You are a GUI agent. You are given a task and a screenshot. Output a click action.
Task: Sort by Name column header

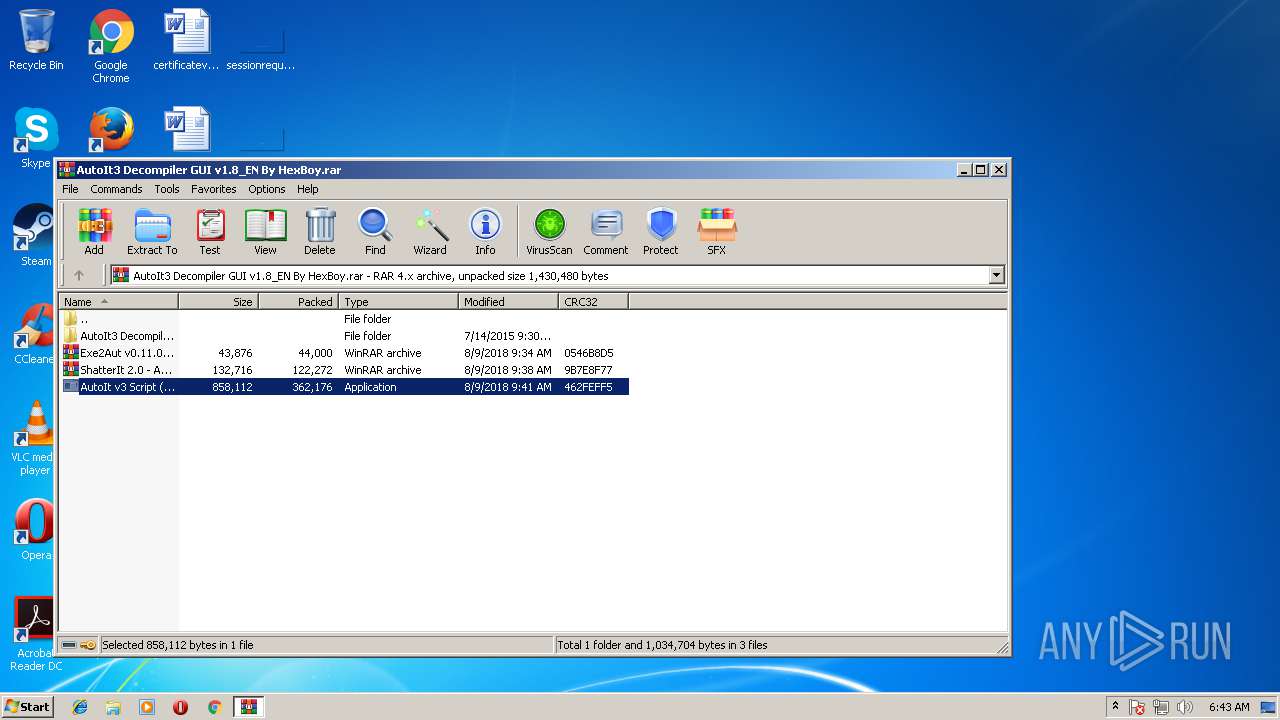click(119, 301)
